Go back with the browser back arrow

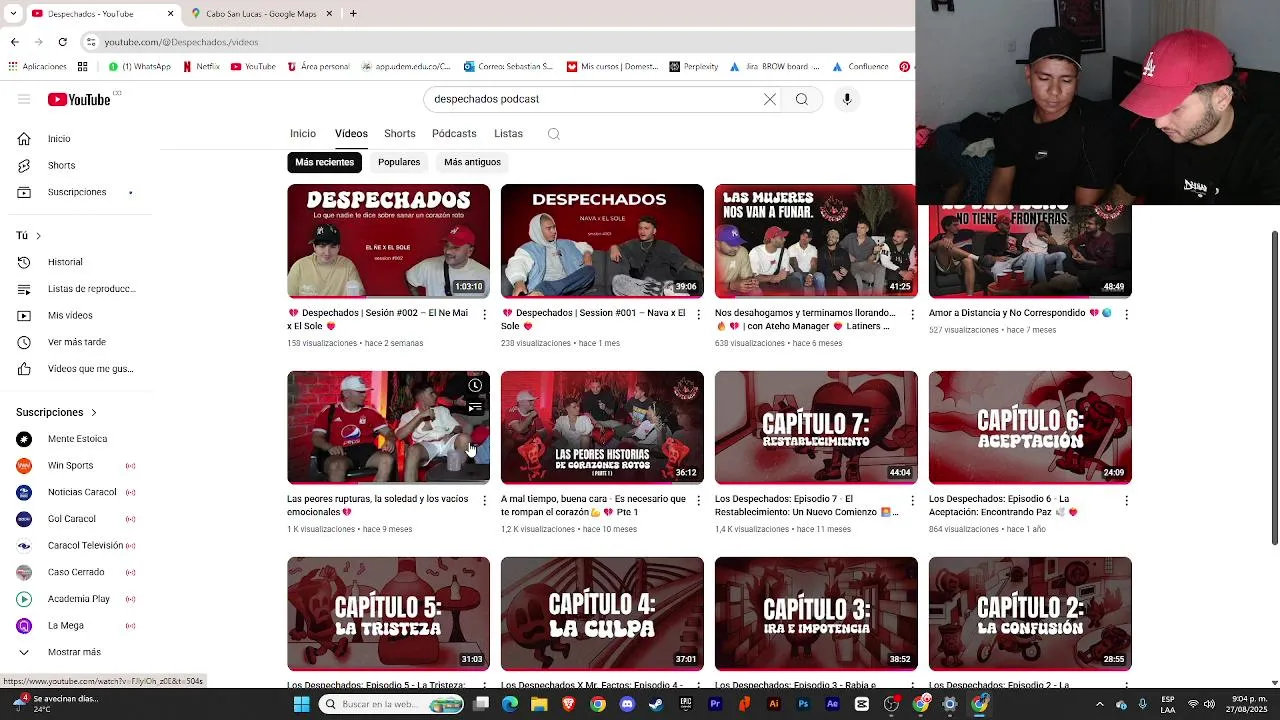click(x=14, y=42)
